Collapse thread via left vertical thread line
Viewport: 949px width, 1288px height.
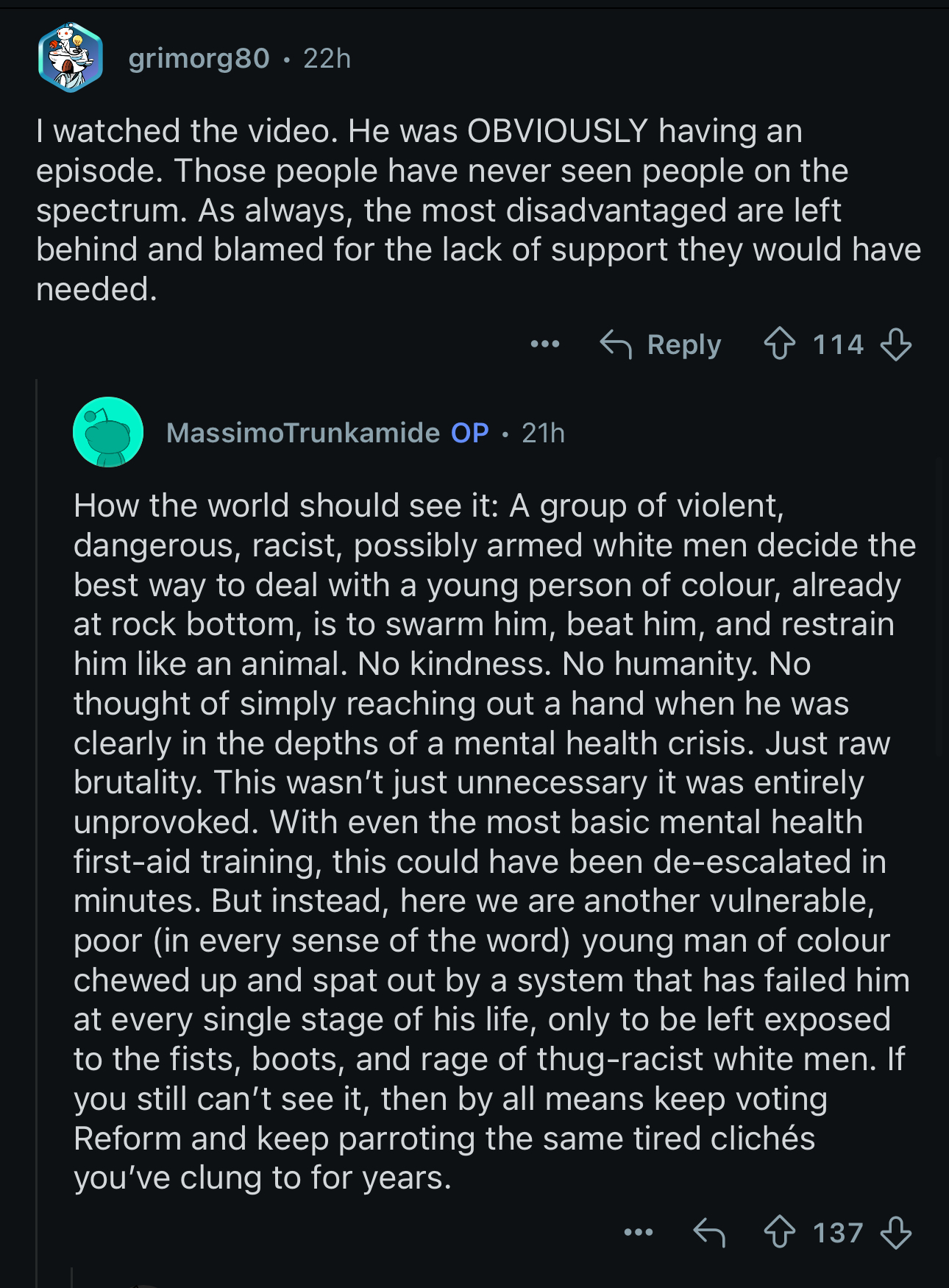point(37,810)
